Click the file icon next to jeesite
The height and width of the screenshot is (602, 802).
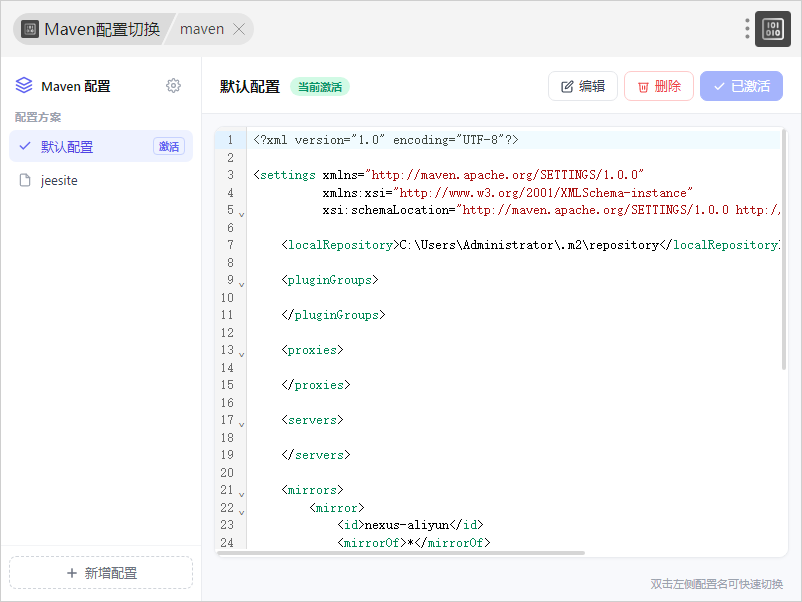(x=25, y=181)
